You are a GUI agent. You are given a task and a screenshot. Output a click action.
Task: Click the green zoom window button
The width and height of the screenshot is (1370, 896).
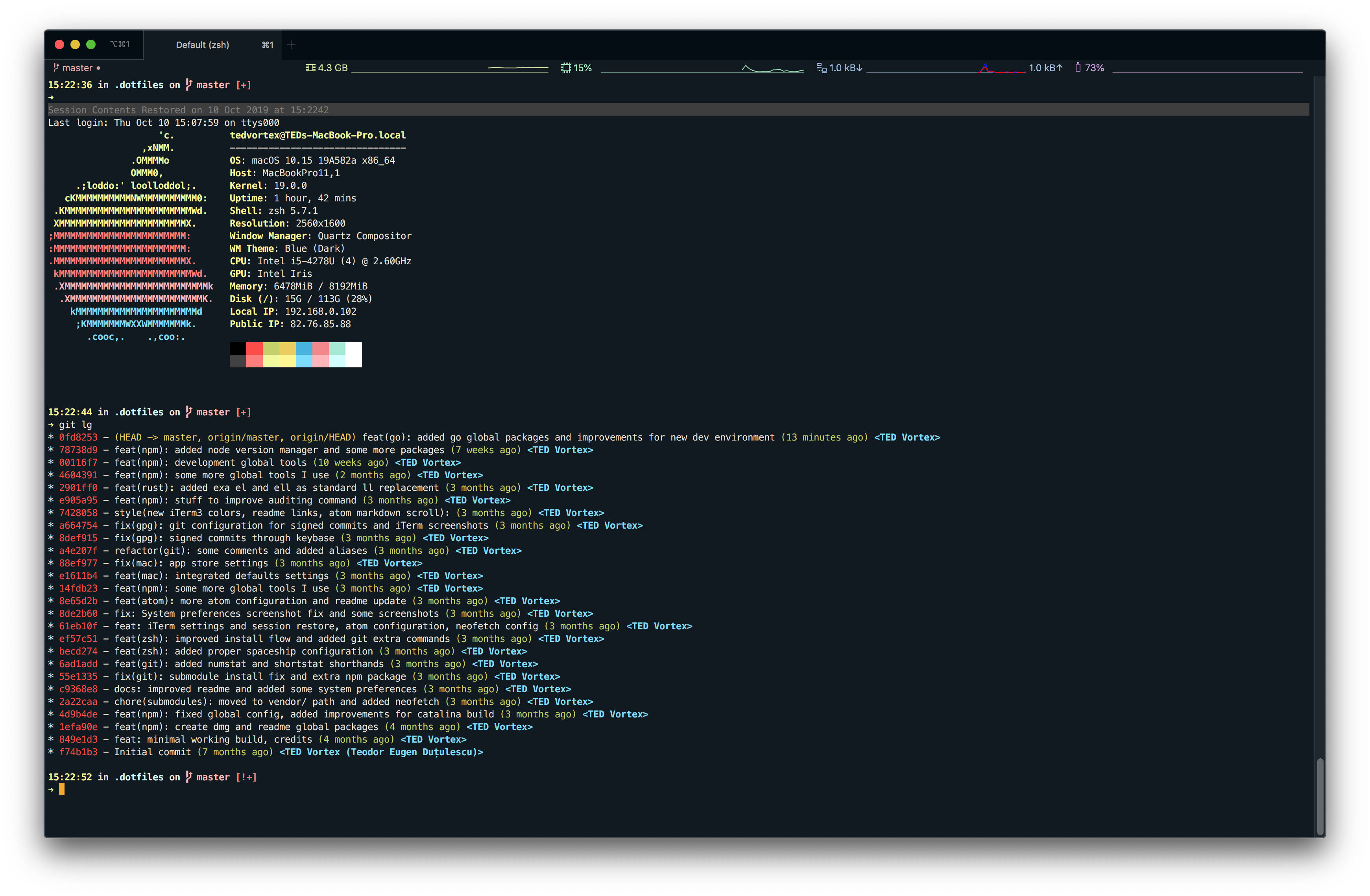pyautogui.click(x=91, y=44)
